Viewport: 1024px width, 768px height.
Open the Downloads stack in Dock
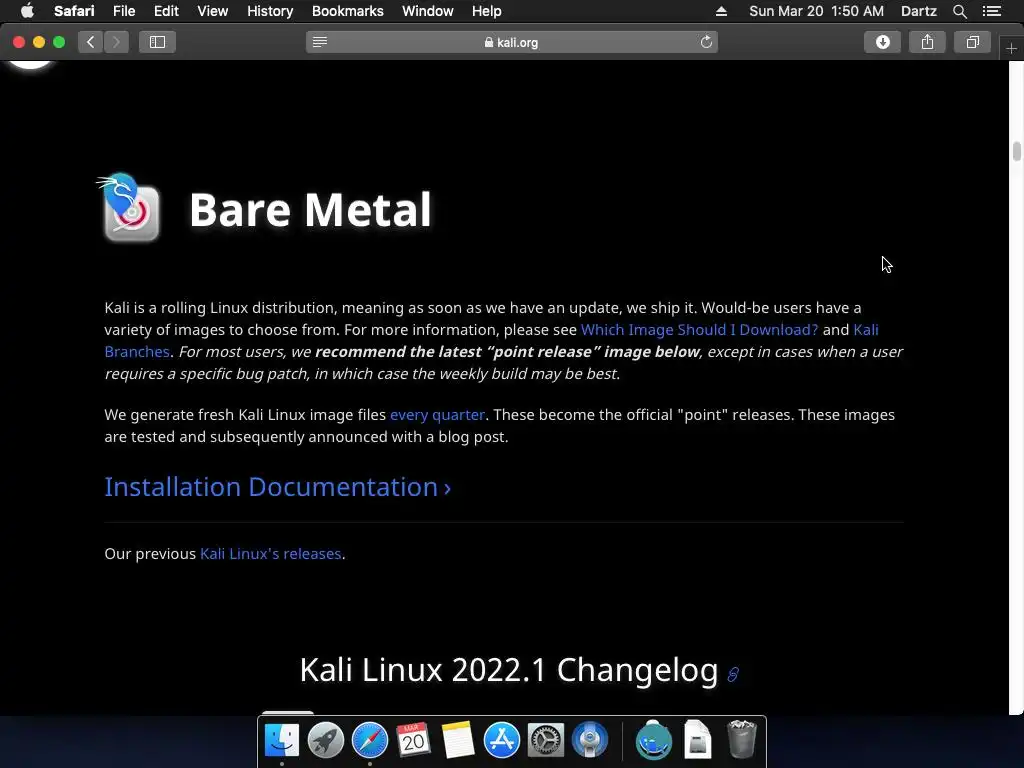click(x=654, y=741)
